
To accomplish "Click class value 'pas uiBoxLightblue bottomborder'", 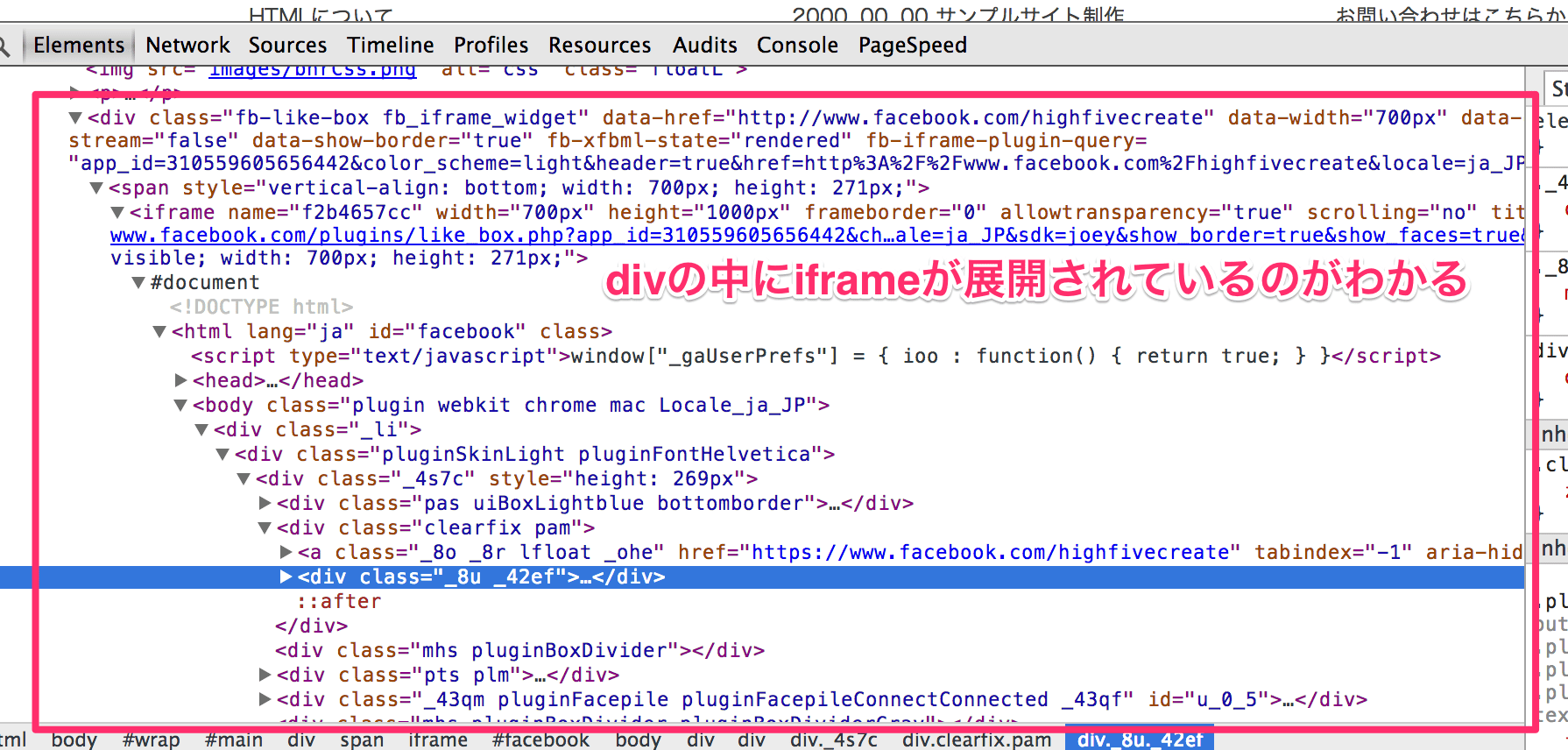I will 614,503.
